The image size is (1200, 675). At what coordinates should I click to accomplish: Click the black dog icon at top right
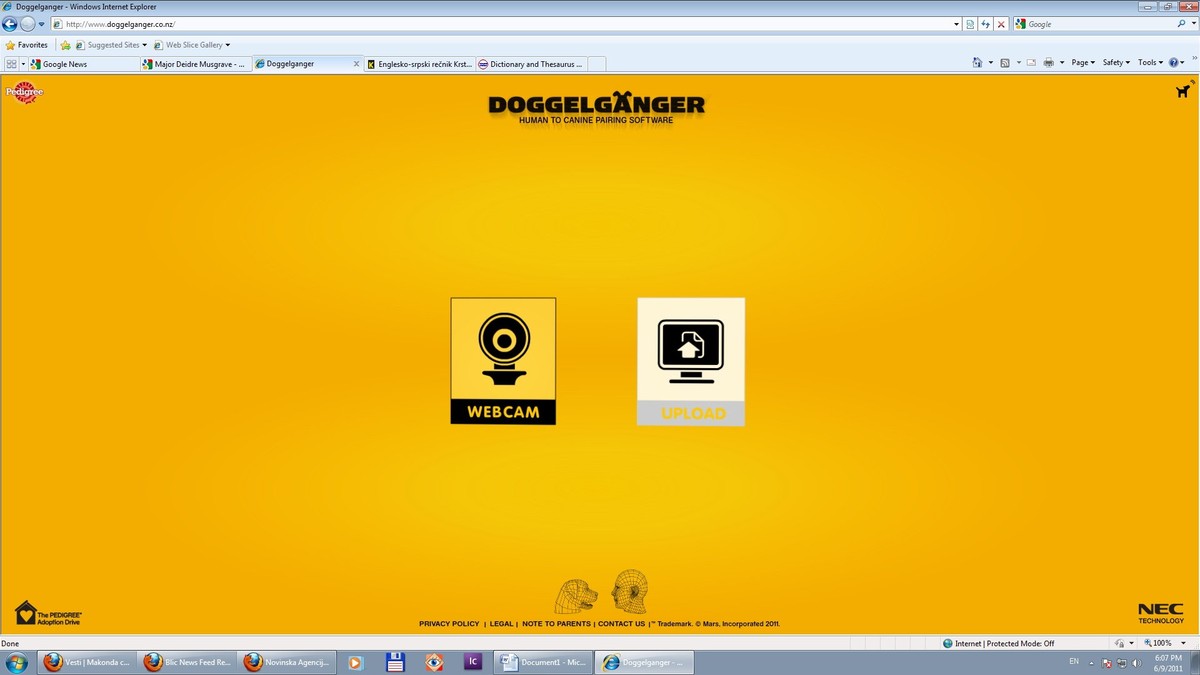pos(1183,91)
